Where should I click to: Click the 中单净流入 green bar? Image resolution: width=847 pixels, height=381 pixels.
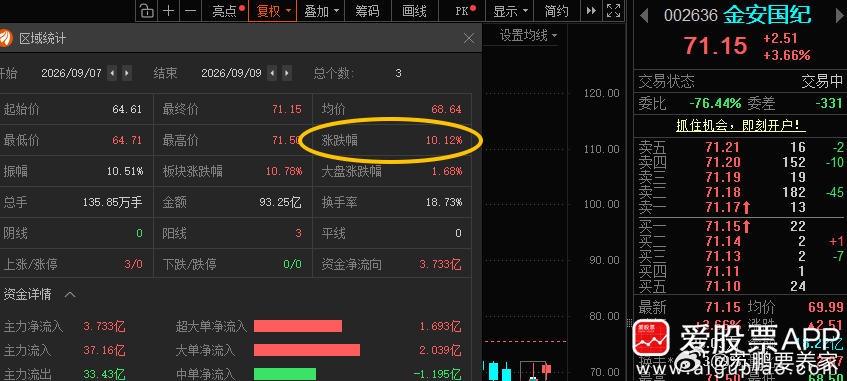click(285, 374)
